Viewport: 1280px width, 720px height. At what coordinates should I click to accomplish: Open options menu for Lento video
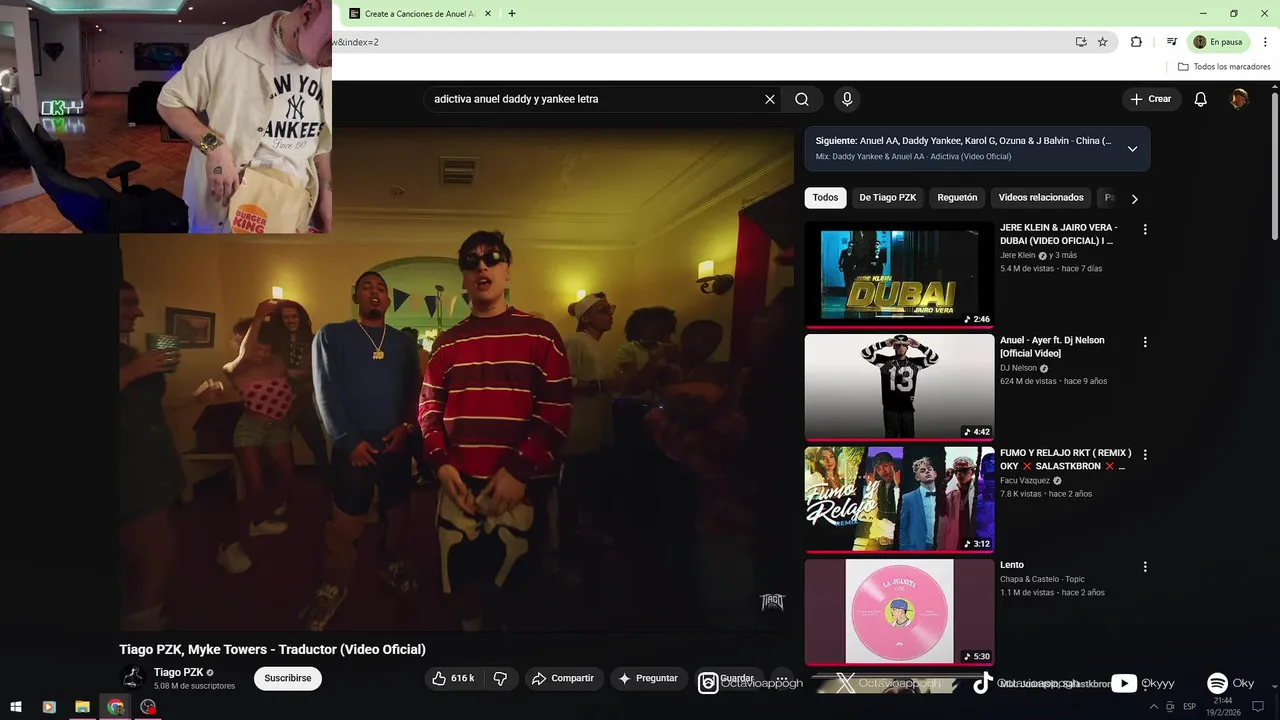[x=1145, y=567]
